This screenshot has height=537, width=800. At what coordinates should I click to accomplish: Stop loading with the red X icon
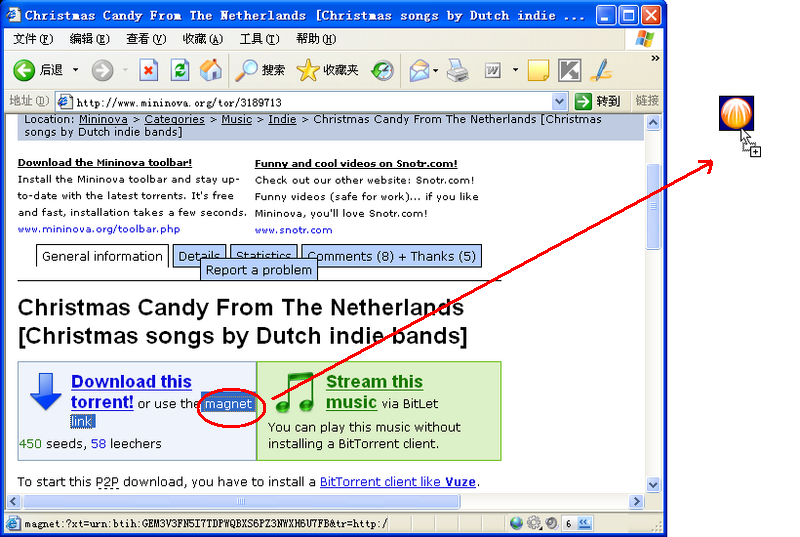coord(148,70)
